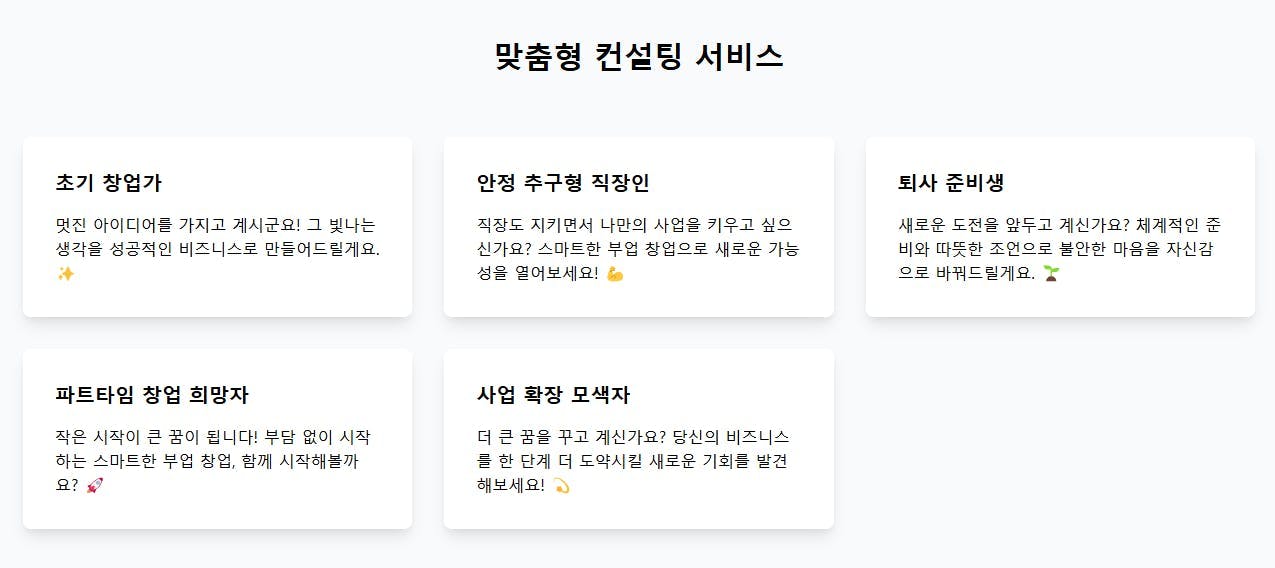Open the 퇴사 준비생 service card

[x=1060, y=227]
